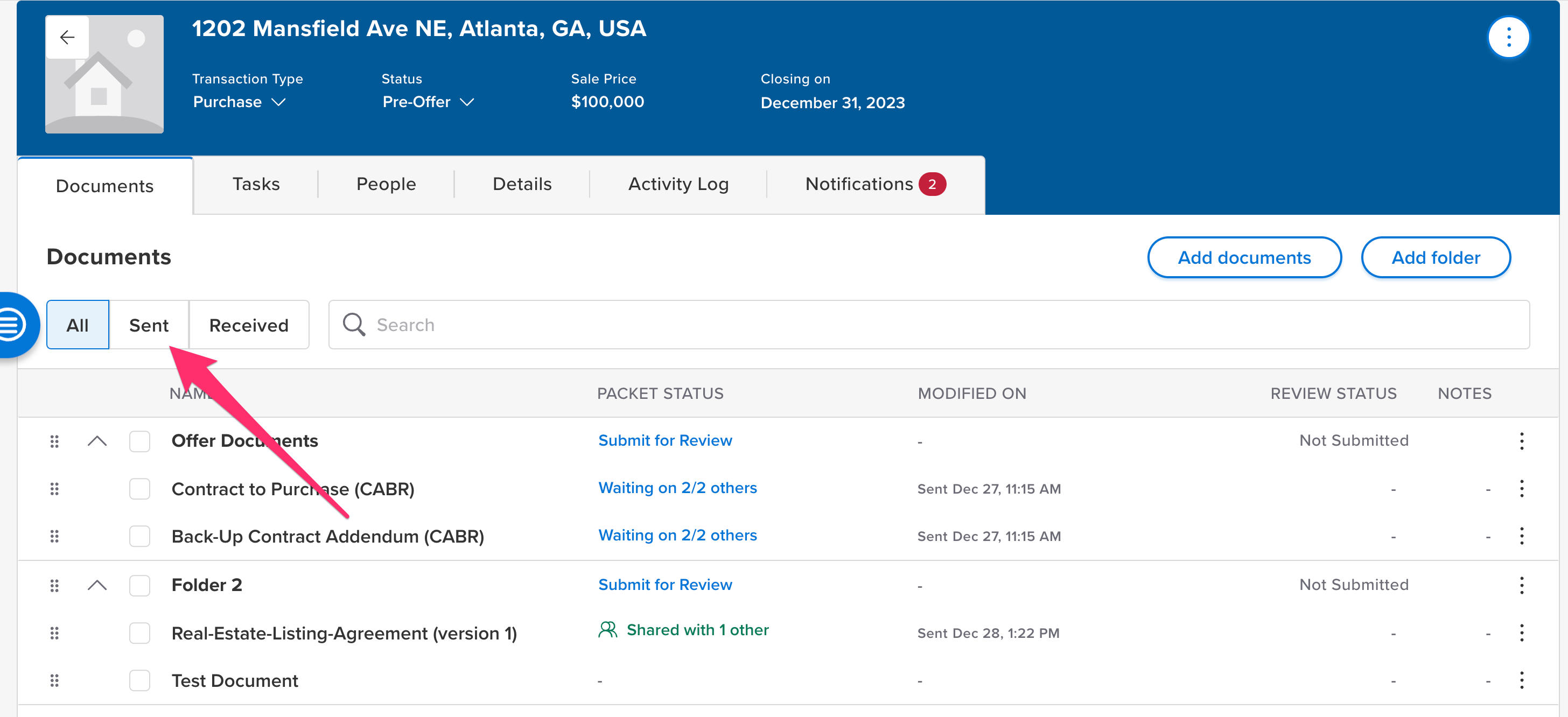The height and width of the screenshot is (717, 1568).
Task: Check the Offer Documents folder checkbox
Action: (139, 441)
